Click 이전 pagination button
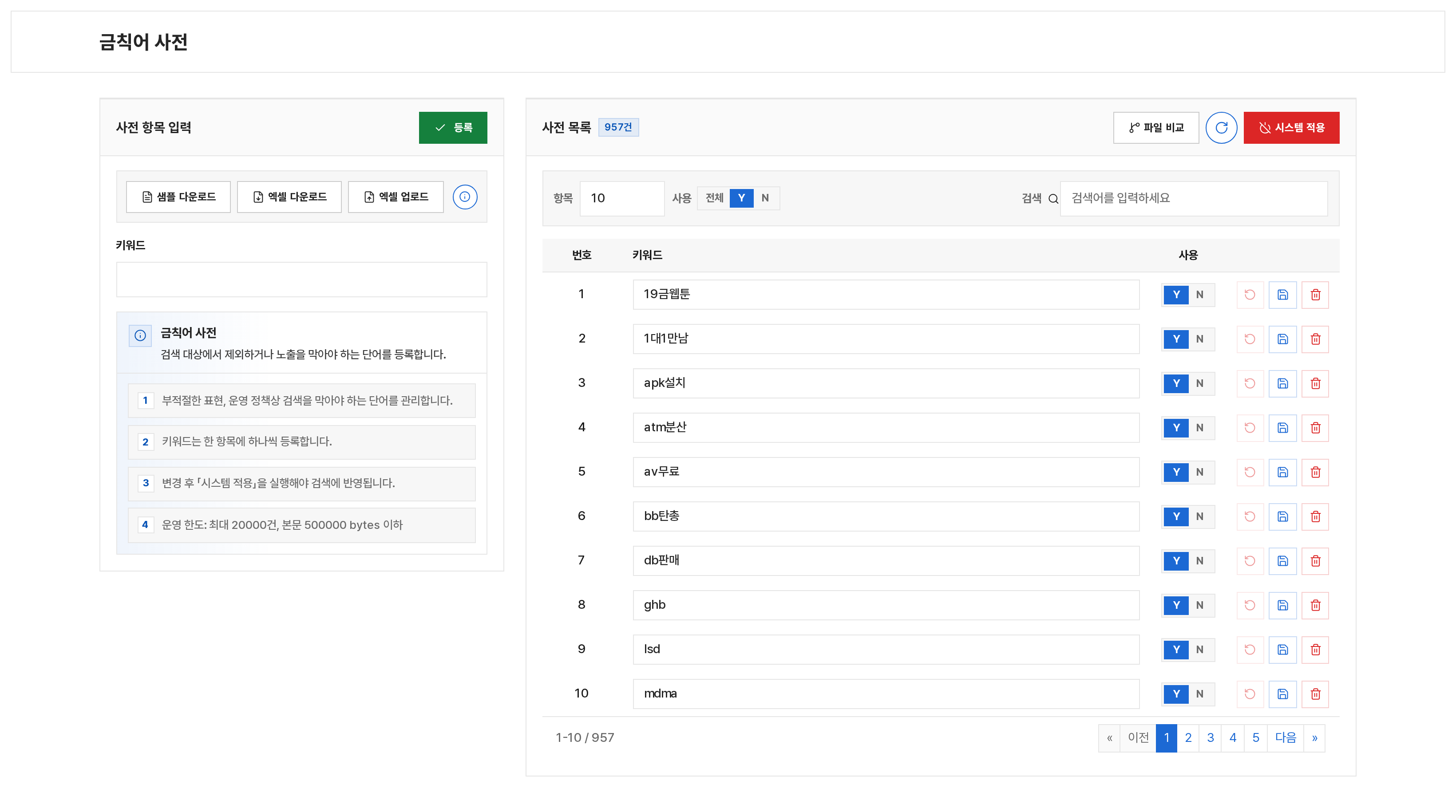Image resolution: width=1456 pixels, height=812 pixels. point(1138,738)
